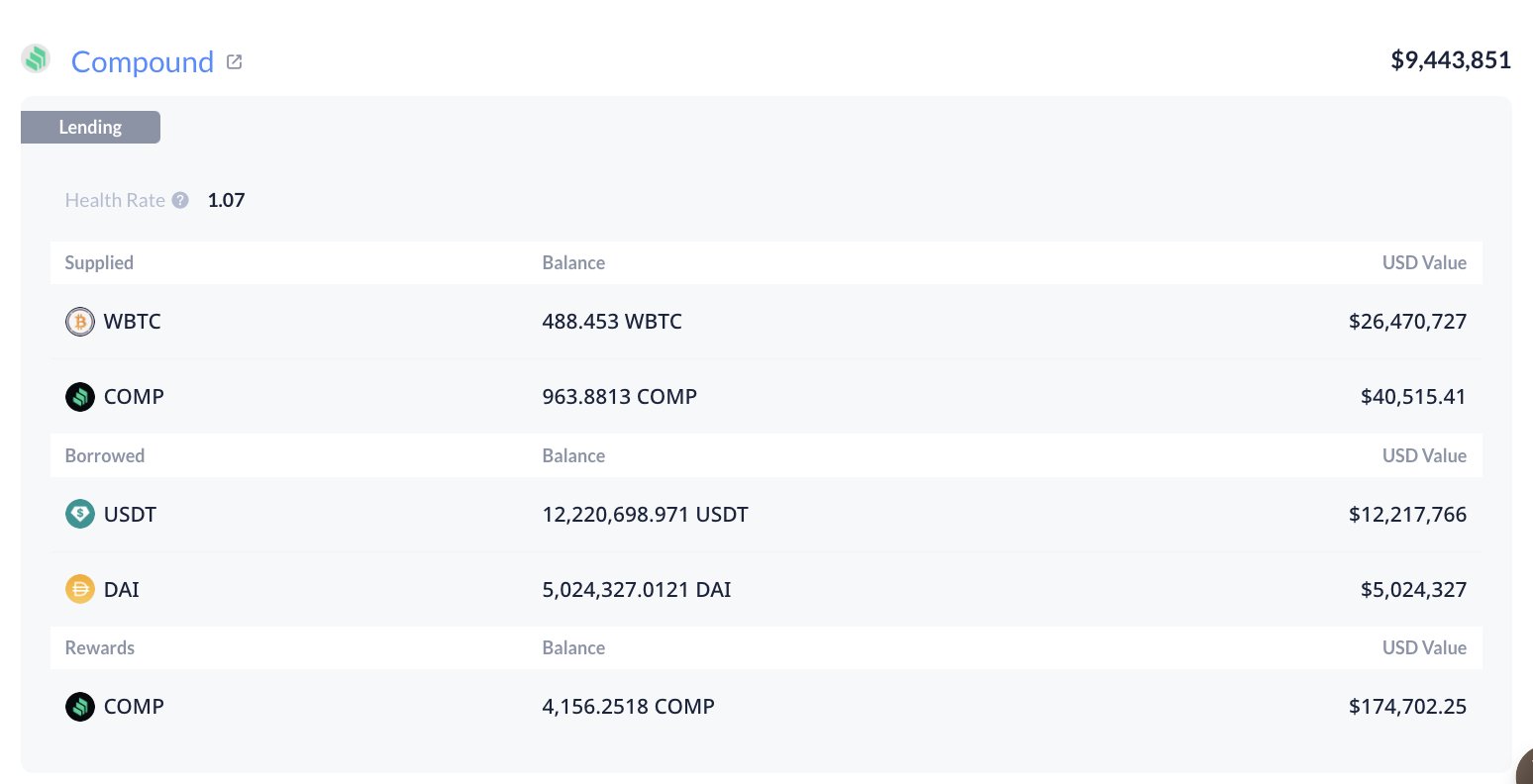
Task: Click the DAI token icon
Action: pyautogui.click(x=80, y=590)
